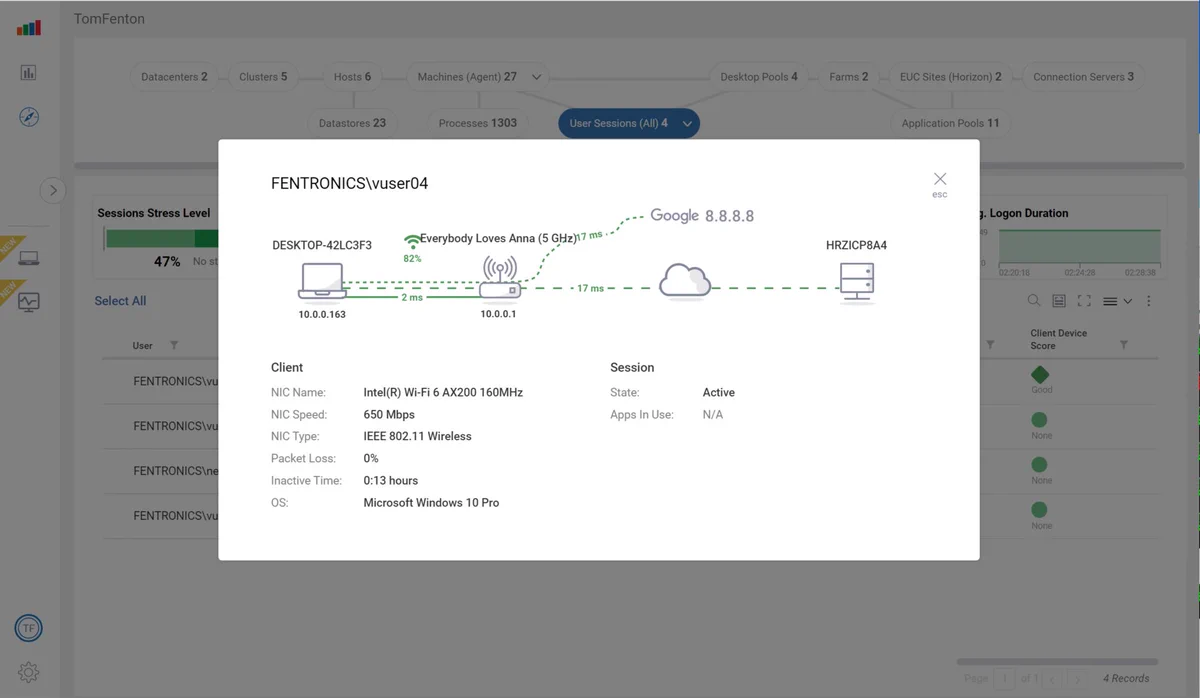Viewport: 1200px width, 698px height.
Task: Click the HRZICP8A4 server icon
Action: [x=857, y=283]
